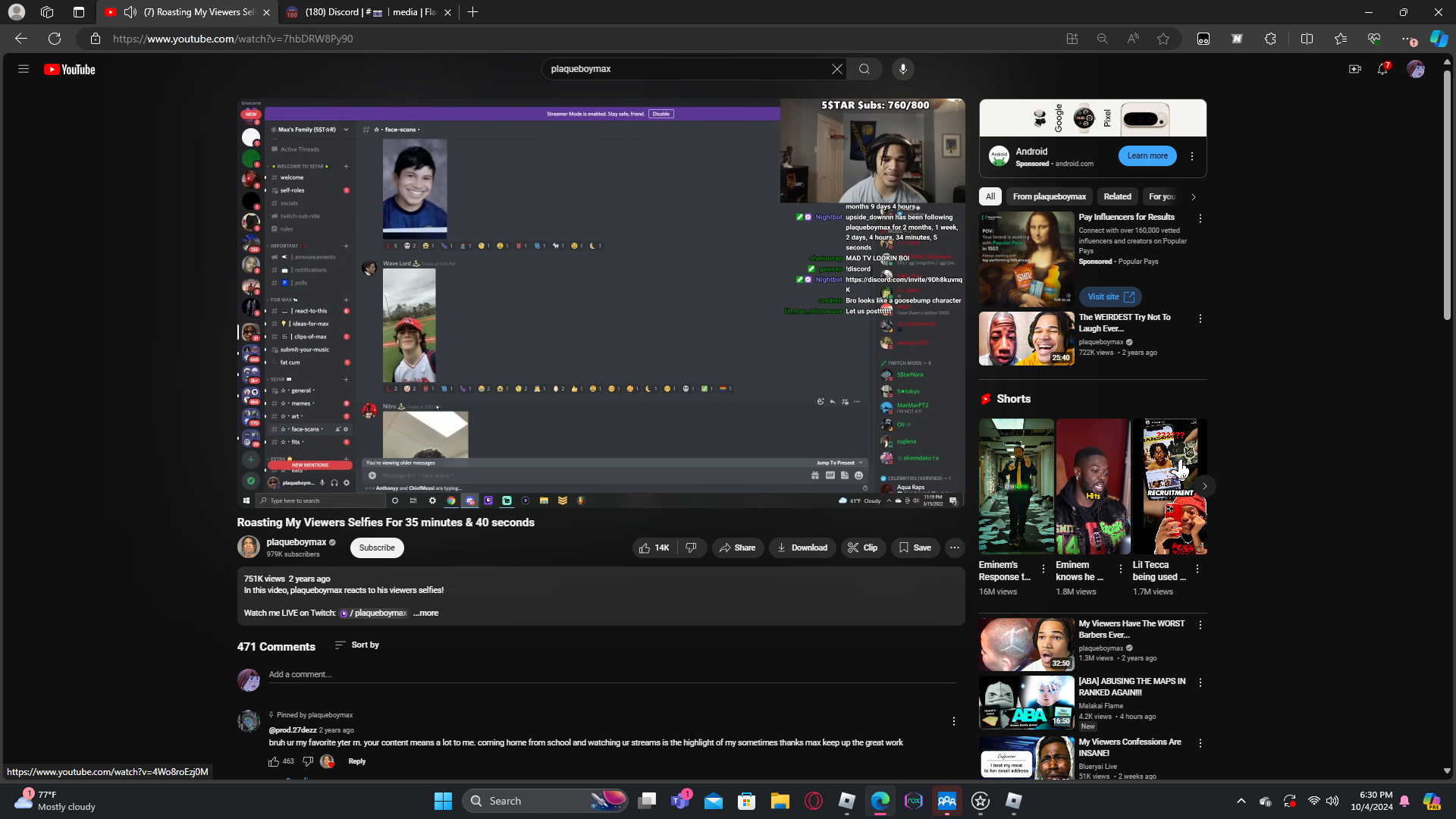Open Copilot sidebar in Edge

1439,39
